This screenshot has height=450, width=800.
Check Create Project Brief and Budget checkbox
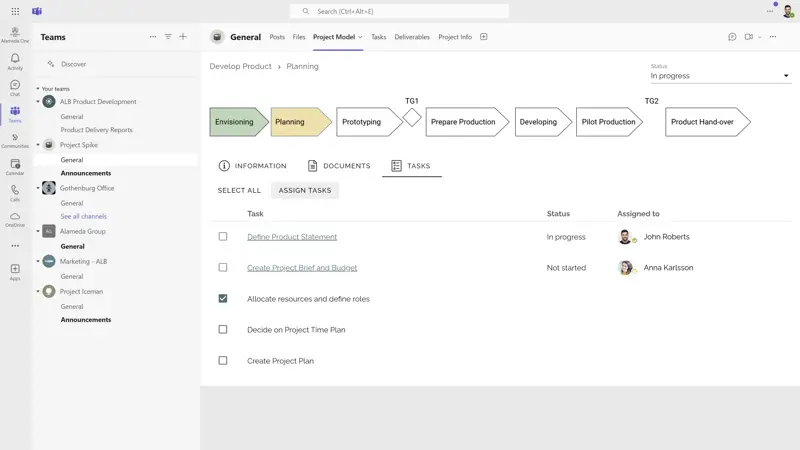pos(223,267)
